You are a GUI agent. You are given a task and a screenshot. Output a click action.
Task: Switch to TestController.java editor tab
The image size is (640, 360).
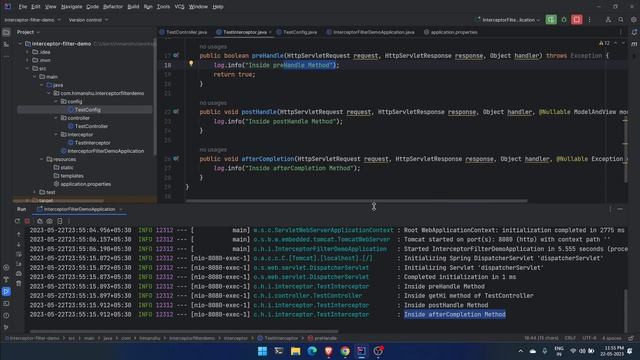click(184, 32)
